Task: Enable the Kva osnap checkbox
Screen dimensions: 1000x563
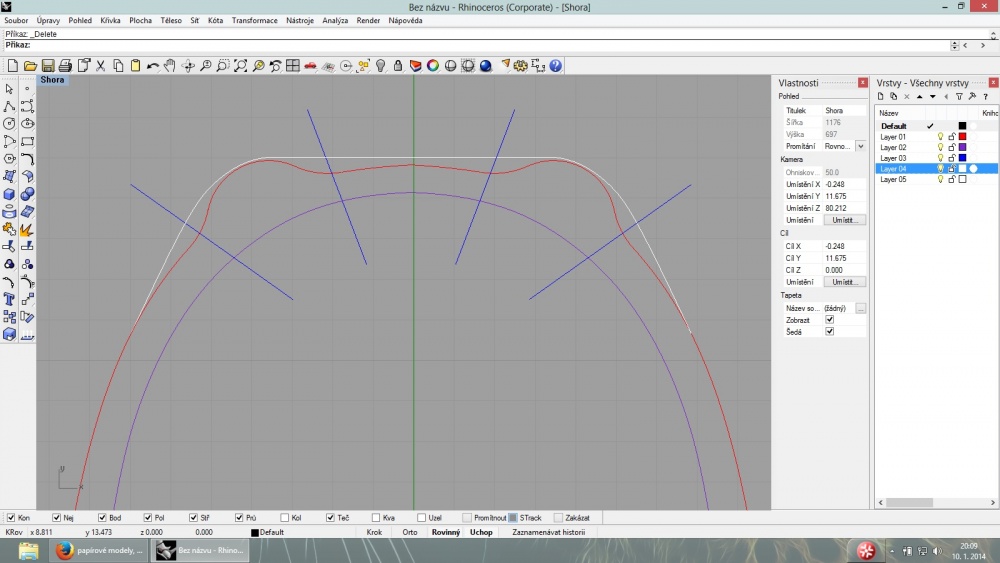Action: [376, 518]
